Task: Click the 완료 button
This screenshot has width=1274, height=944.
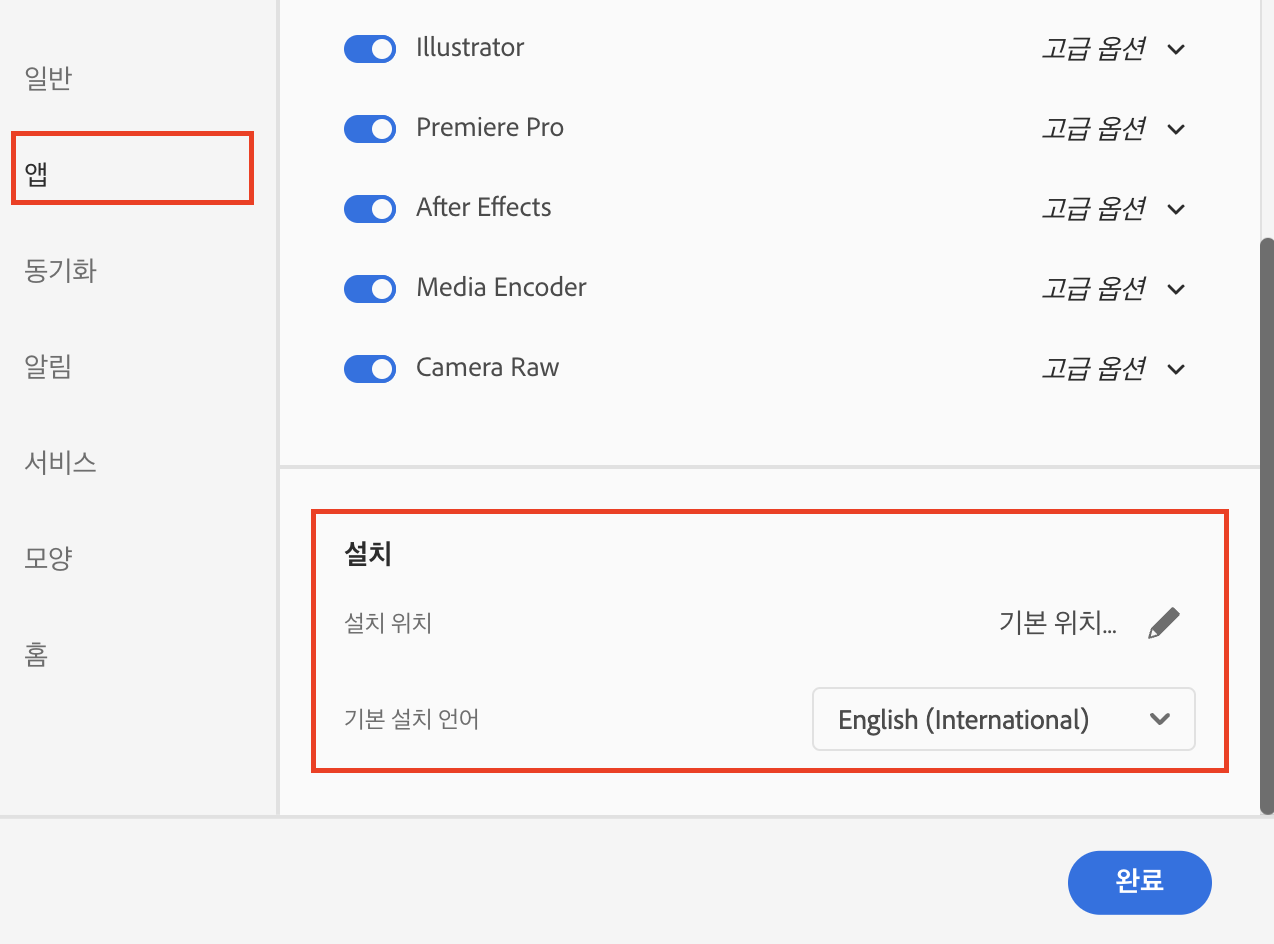Action: point(1140,882)
